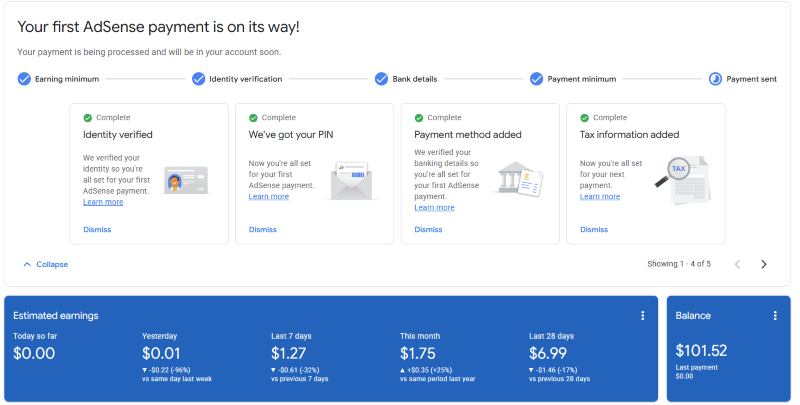The width and height of the screenshot is (800, 405).
Task: Click the ID card illustration icon
Action: coord(184,180)
